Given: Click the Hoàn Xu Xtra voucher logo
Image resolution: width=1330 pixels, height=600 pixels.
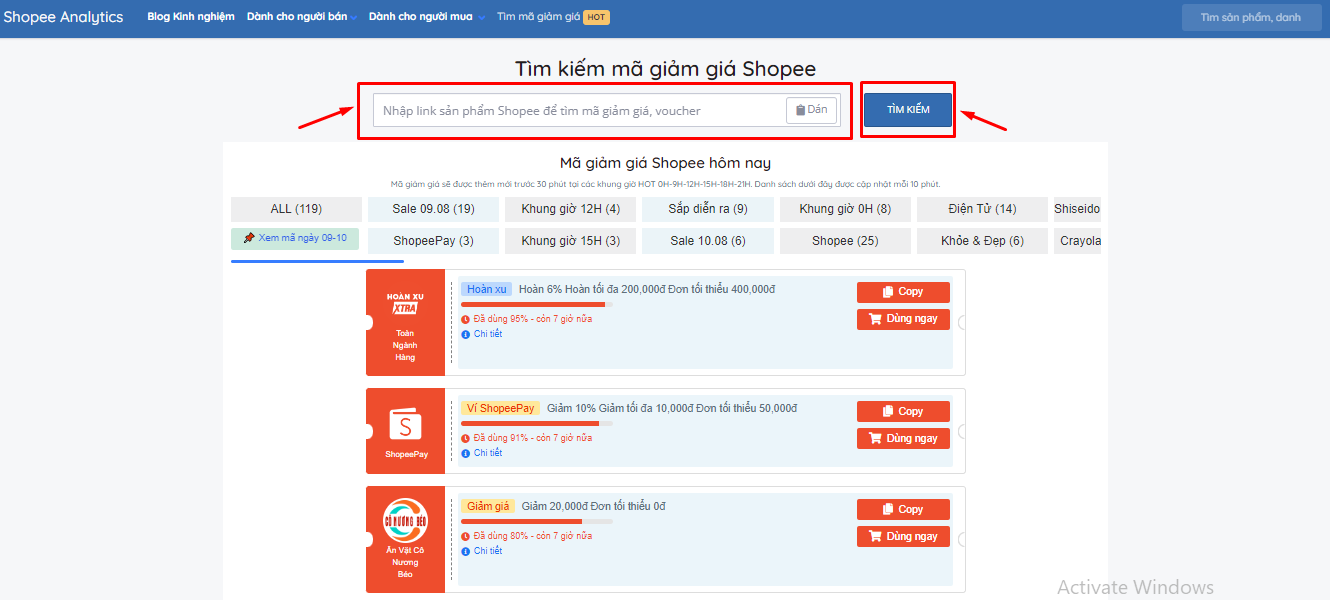Looking at the screenshot, I should point(405,303).
